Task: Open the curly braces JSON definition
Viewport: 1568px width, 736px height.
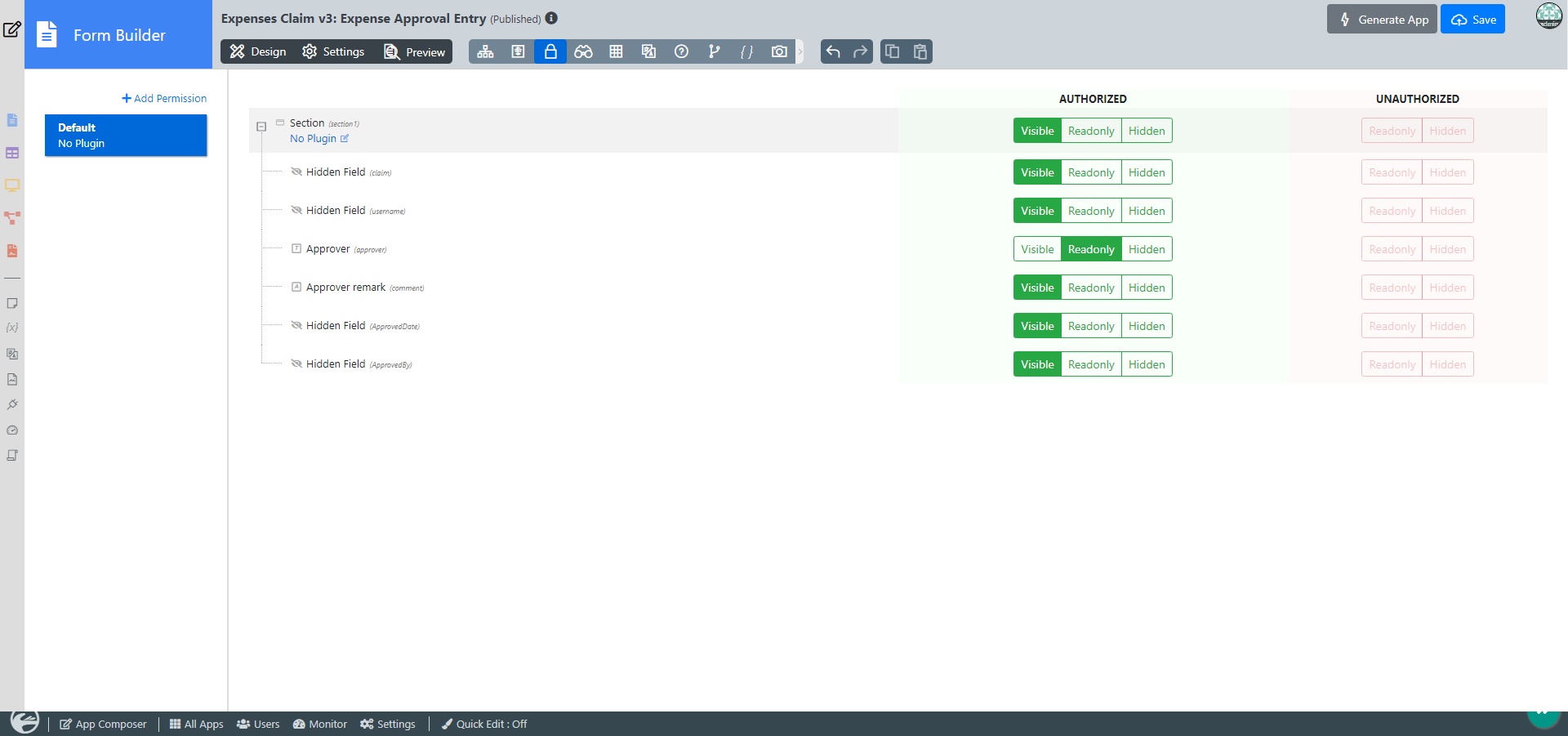Action: pos(746,51)
